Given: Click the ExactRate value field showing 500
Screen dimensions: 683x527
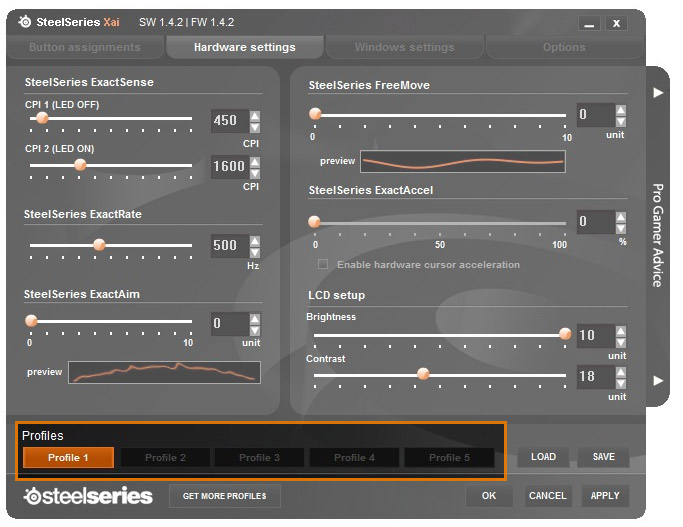Looking at the screenshot, I should (230, 246).
